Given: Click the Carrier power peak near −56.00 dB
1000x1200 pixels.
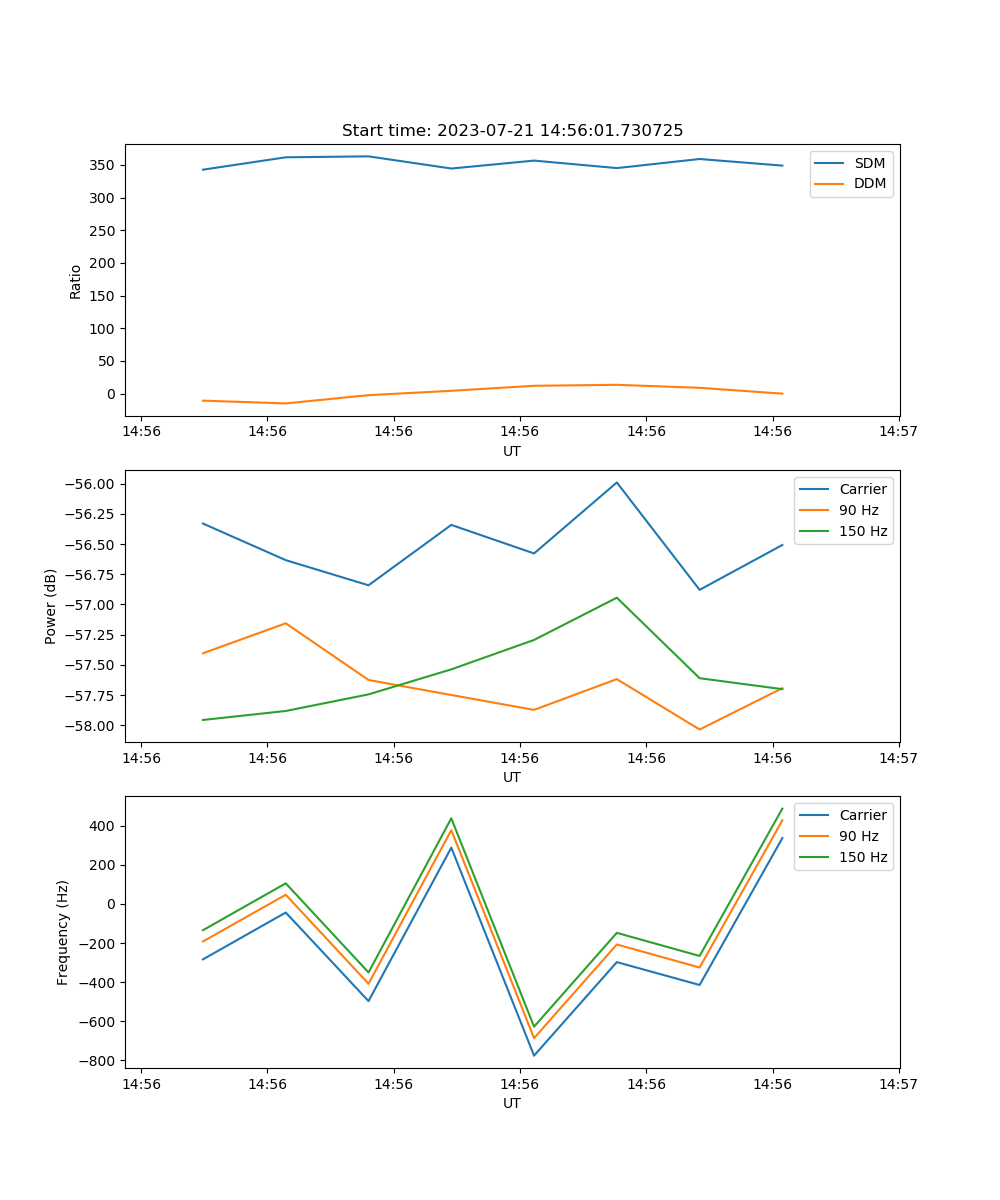Looking at the screenshot, I should pos(617,483).
